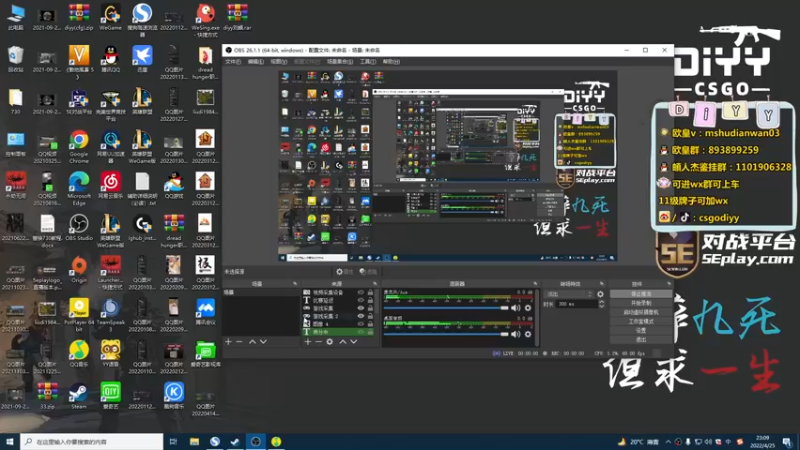
Task: Click the 停止推流 button
Action: [641, 294]
